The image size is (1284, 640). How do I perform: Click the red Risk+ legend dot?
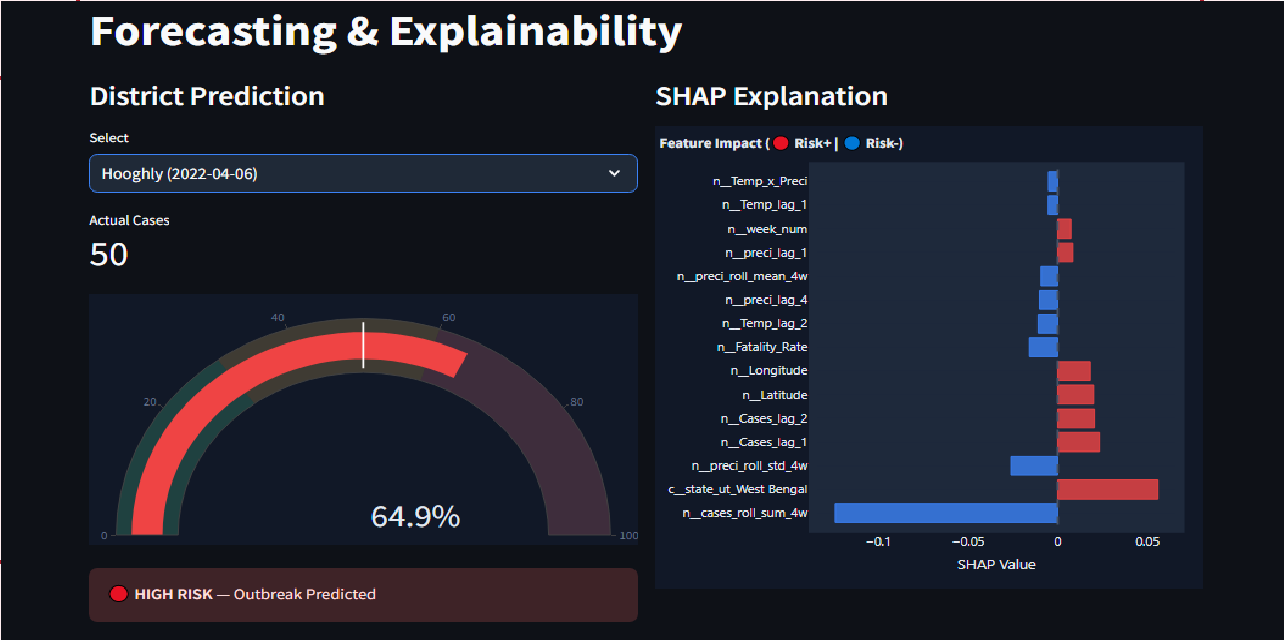point(781,143)
